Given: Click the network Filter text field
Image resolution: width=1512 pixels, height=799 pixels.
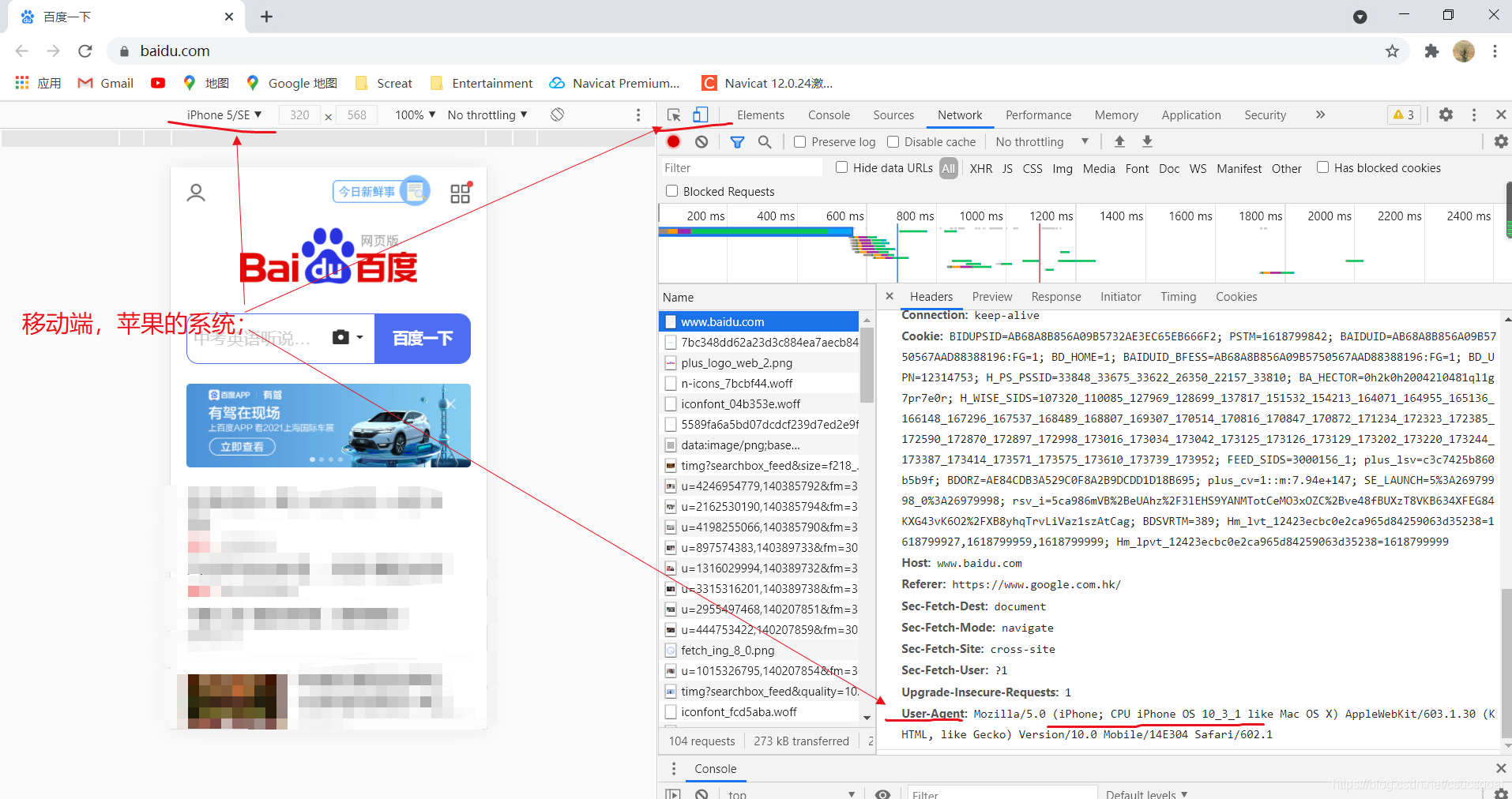Looking at the screenshot, I should click(x=741, y=167).
